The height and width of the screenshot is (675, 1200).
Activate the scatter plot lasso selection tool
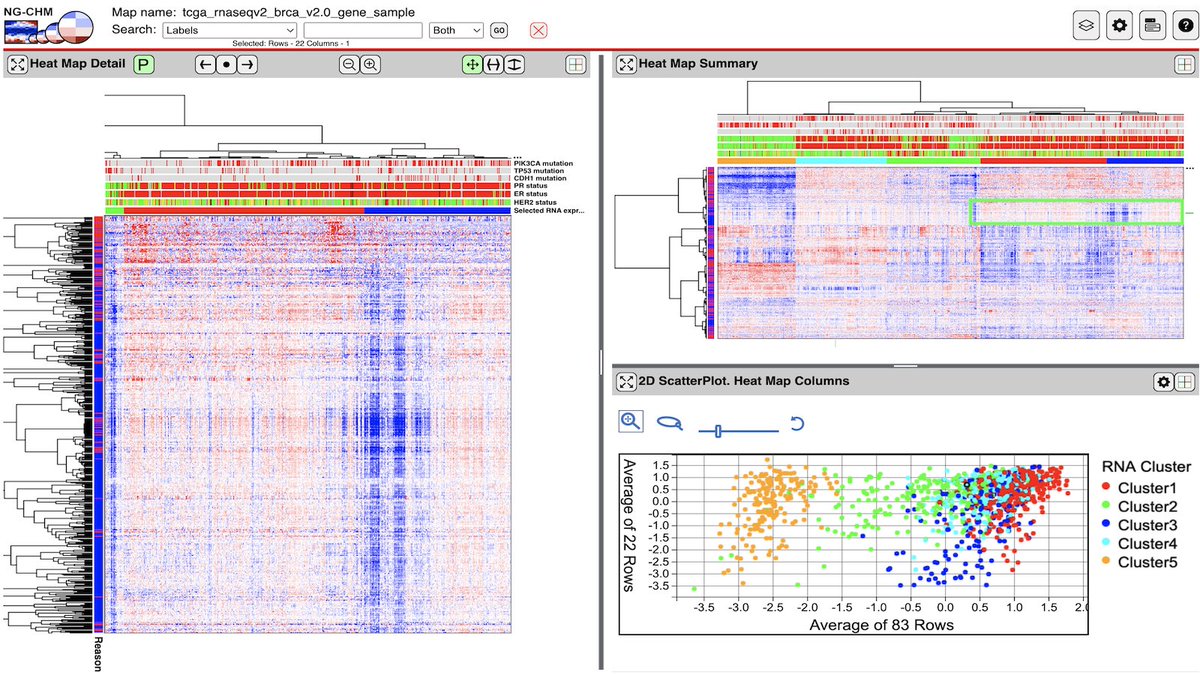[x=671, y=423]
